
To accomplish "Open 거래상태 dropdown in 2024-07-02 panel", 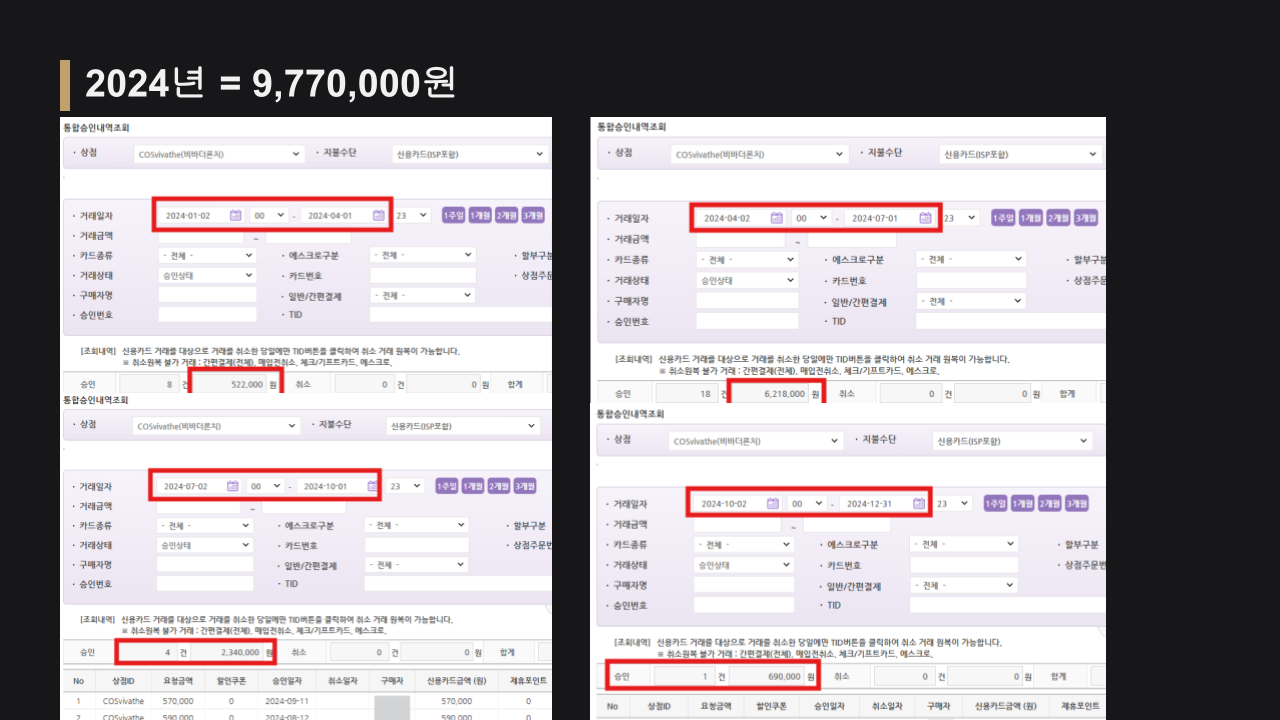I will [x=204, y=545].
